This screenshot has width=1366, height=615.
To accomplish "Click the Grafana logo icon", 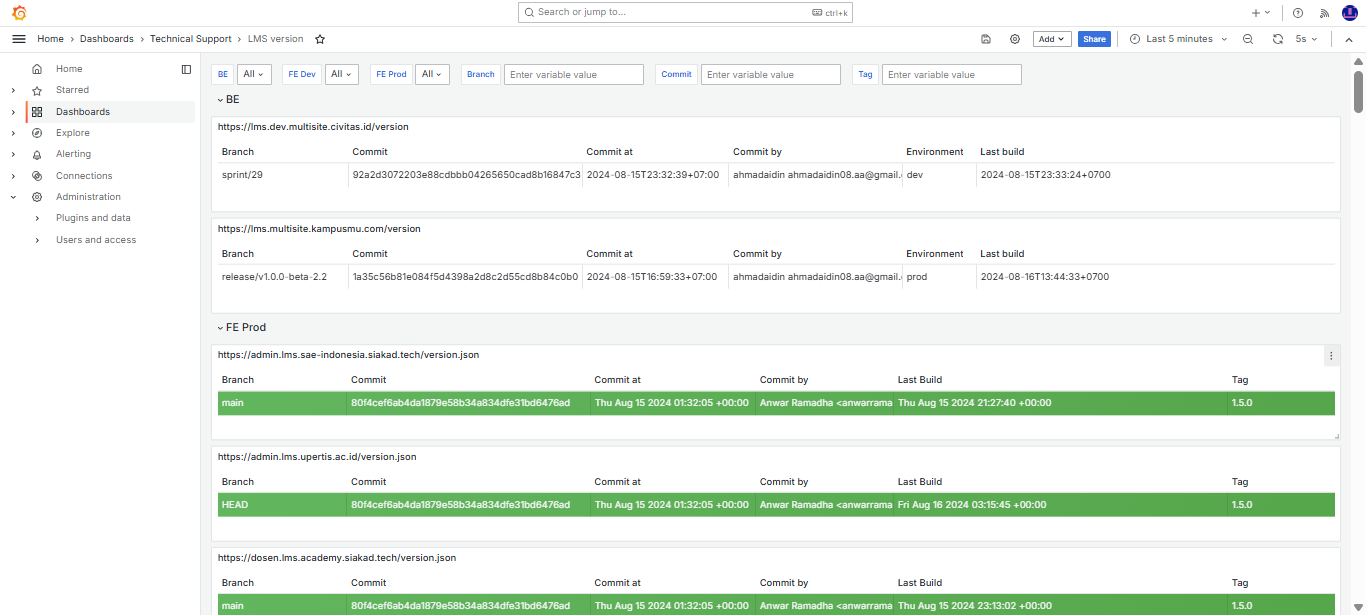I will pos(19,13).
